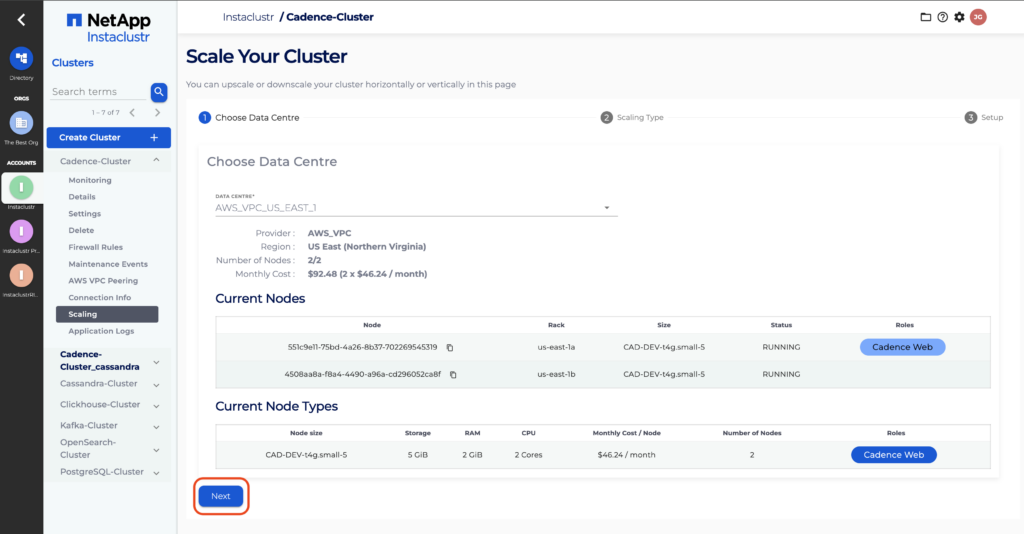Open the help question mark icon in the header

click(942, 17)
